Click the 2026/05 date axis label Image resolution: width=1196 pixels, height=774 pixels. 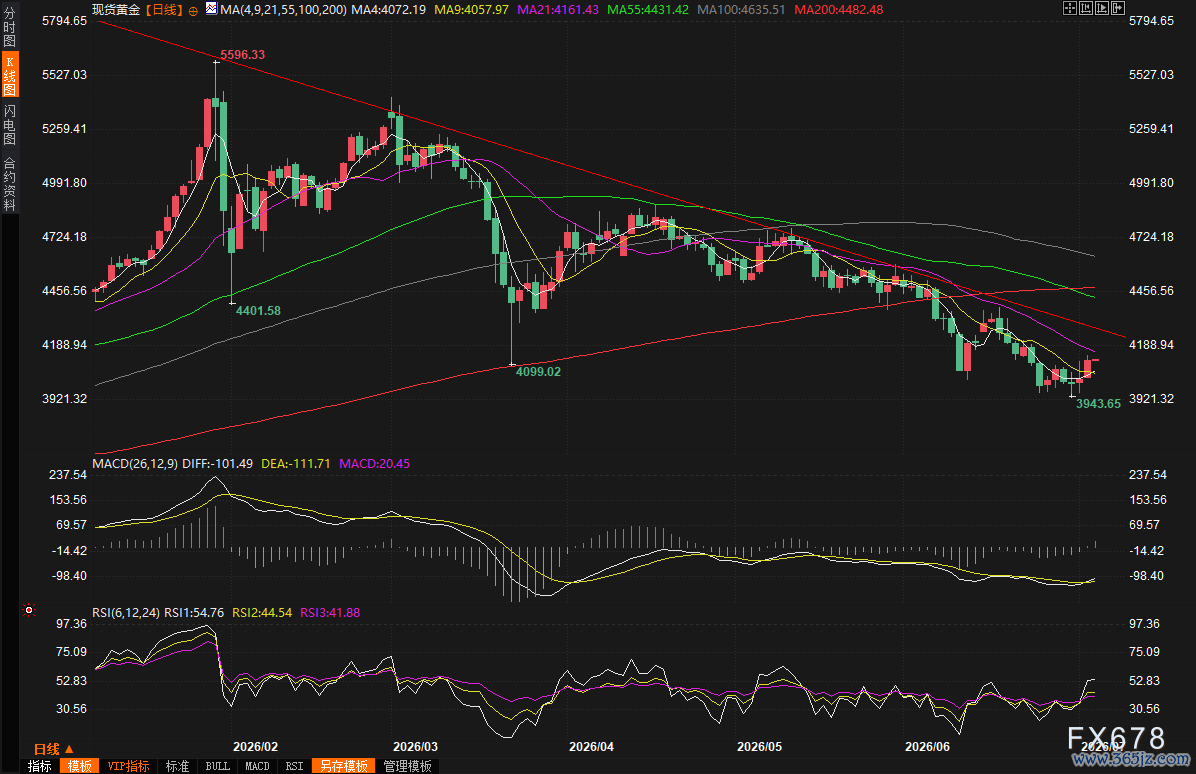(759, 747)
